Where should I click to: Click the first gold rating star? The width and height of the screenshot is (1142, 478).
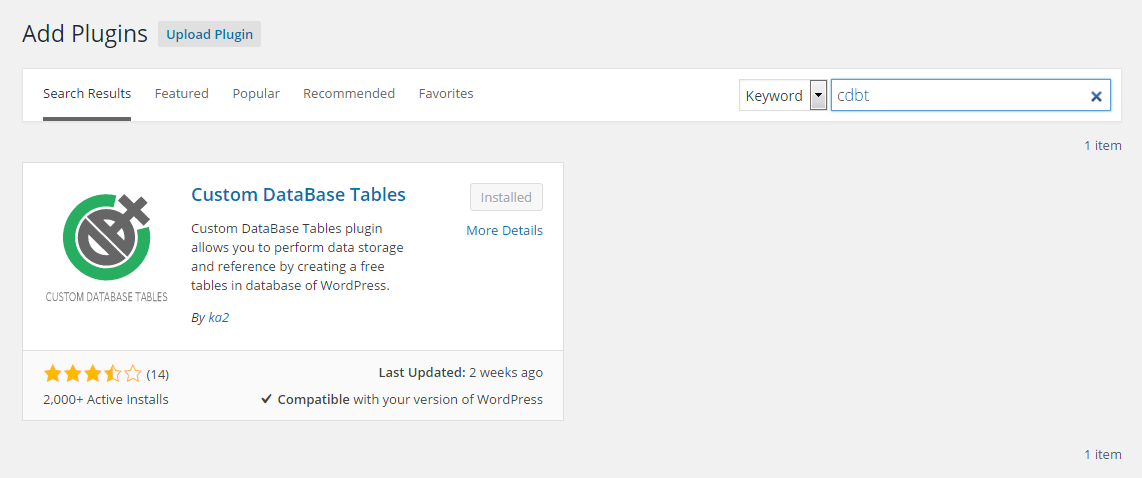click(x=53, y=374)
